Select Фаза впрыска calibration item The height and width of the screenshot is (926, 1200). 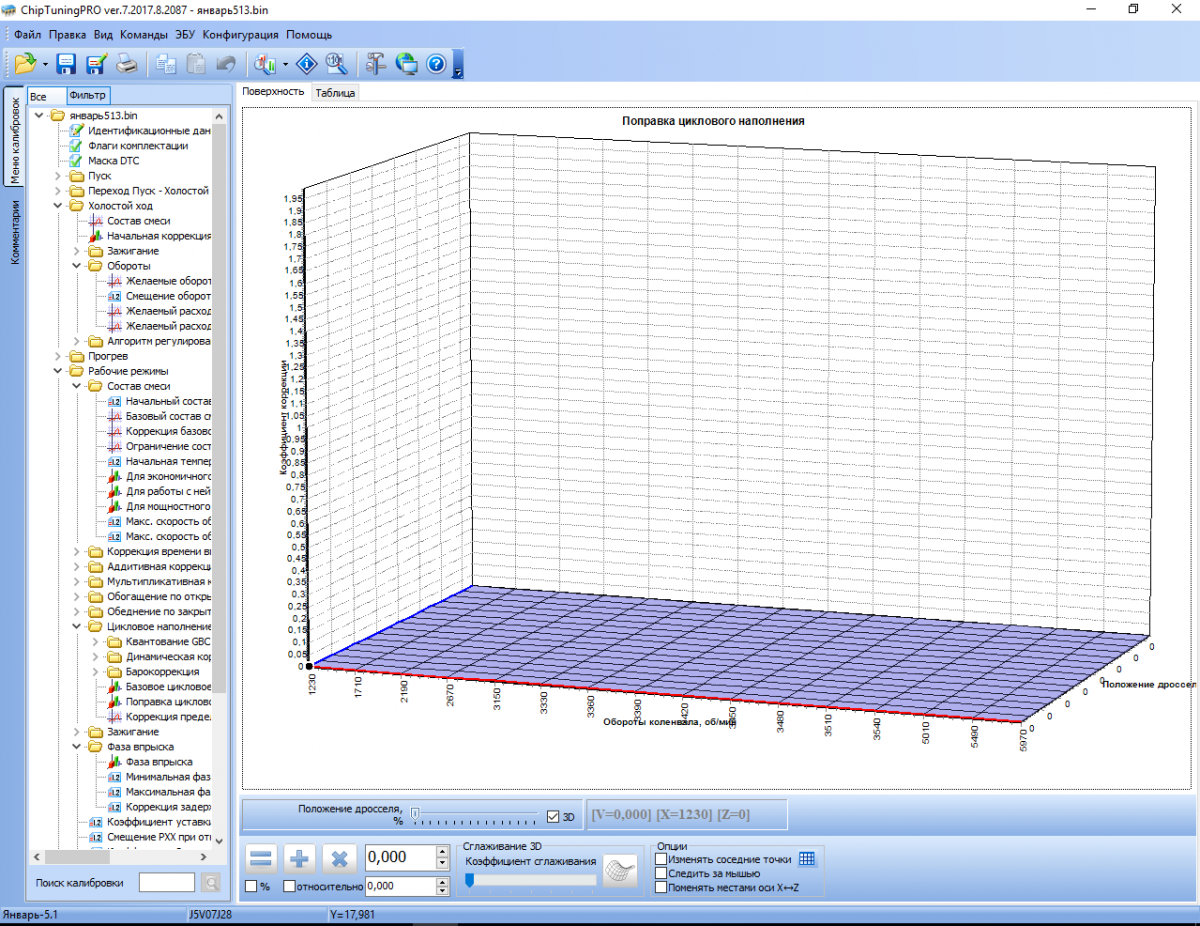(x=159, y=762)
